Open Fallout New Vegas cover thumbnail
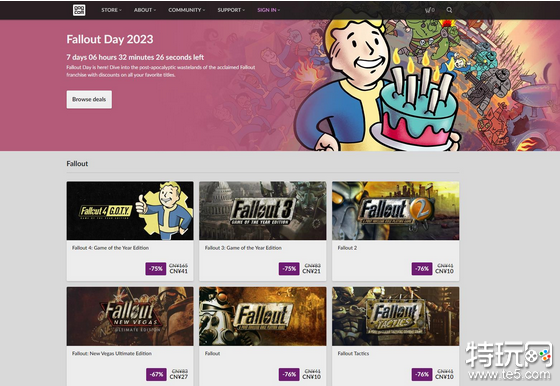This screenshot has width=560, height=386. (130, 316)
